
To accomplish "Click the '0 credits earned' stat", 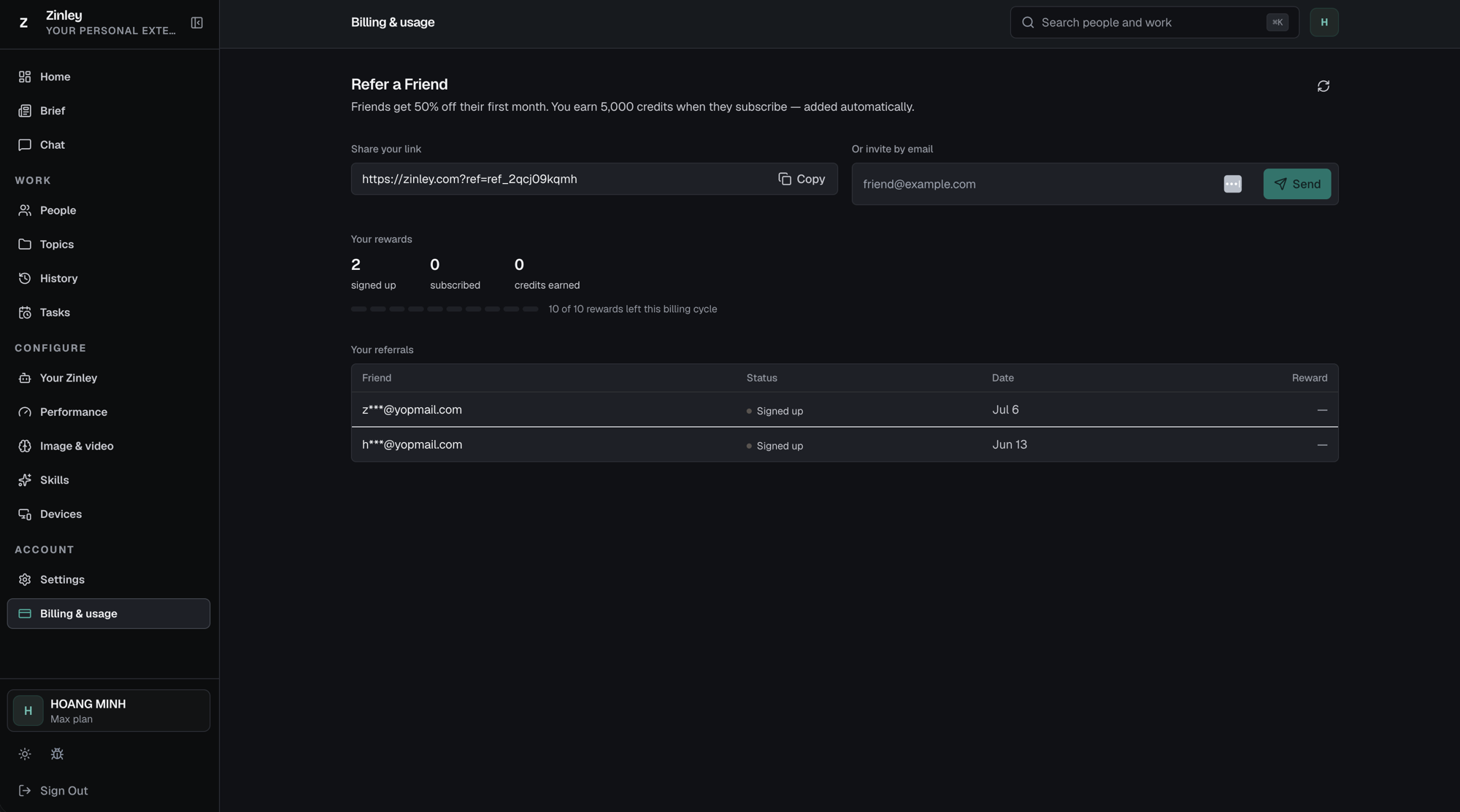I will click(x=547, y=274).
